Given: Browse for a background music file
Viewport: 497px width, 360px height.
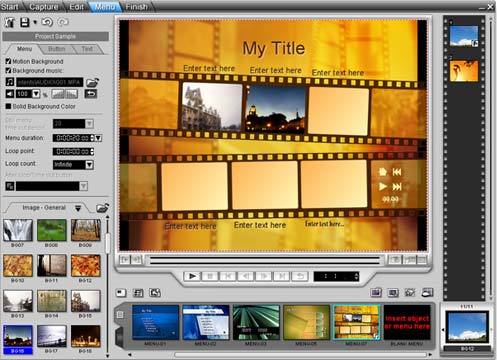Looking at the screenshot, I should (93, 82).
